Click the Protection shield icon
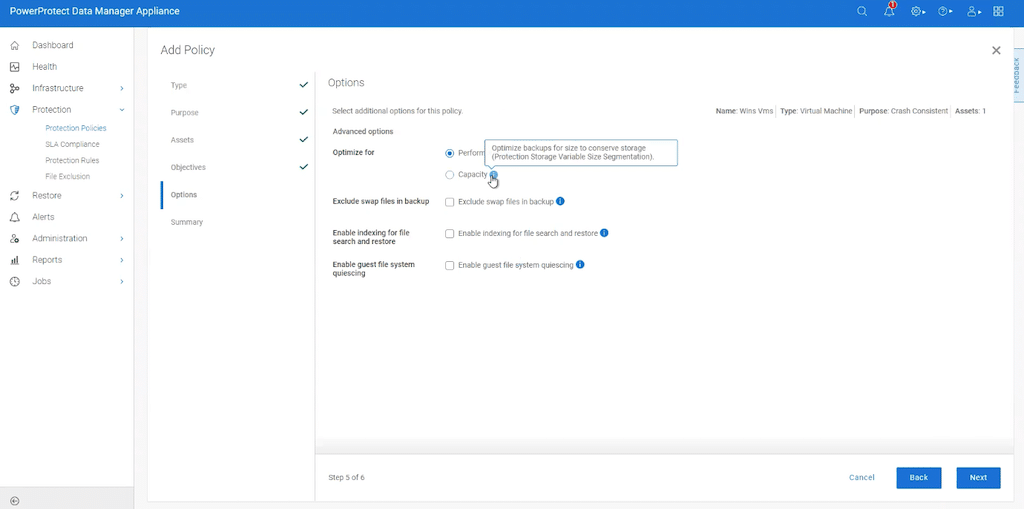Screen dimensions: 1024x509 coord(15,110)
